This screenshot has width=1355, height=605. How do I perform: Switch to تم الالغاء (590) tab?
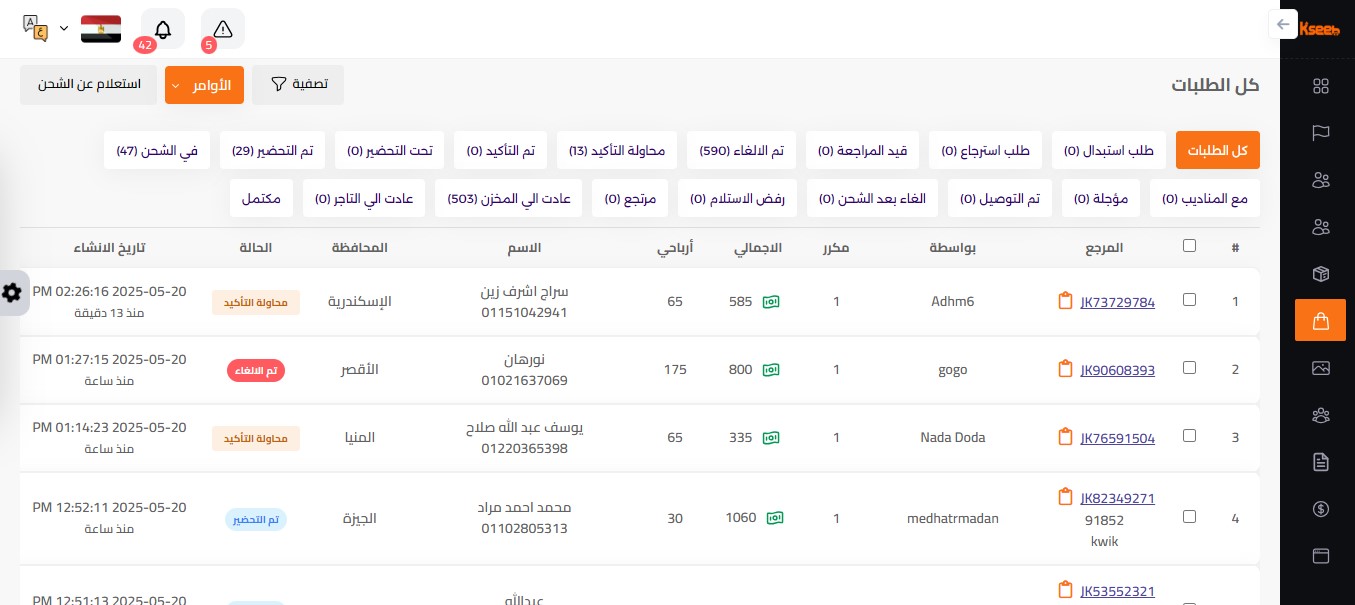[741, 150]
